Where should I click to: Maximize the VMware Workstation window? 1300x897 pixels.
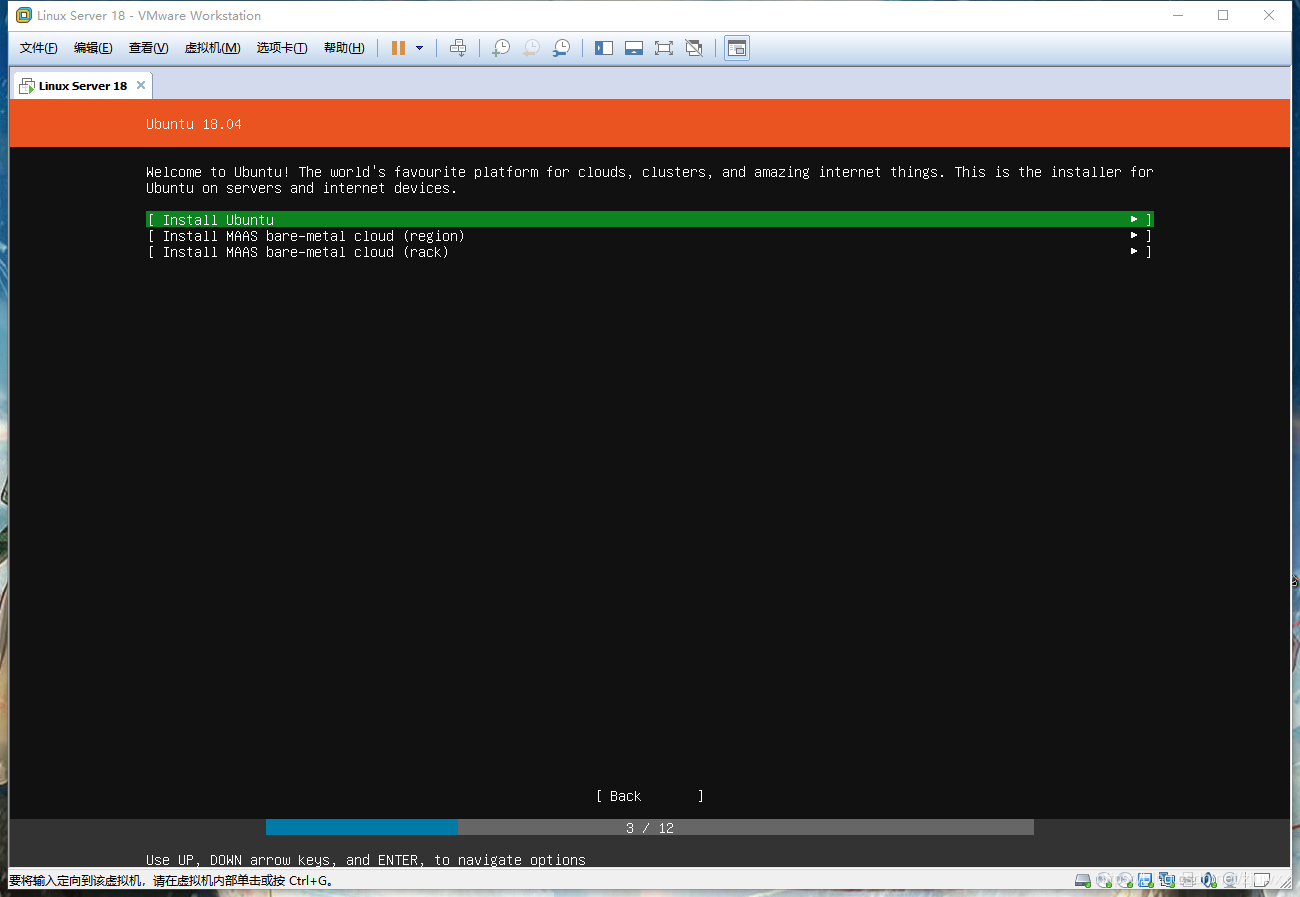tap(1223, 15)
